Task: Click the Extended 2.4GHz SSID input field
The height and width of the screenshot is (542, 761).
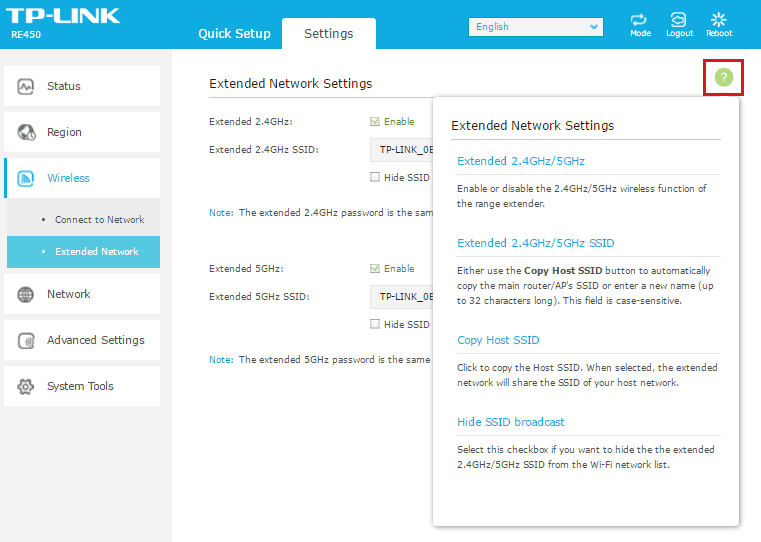Action: [x=401, y=149]
